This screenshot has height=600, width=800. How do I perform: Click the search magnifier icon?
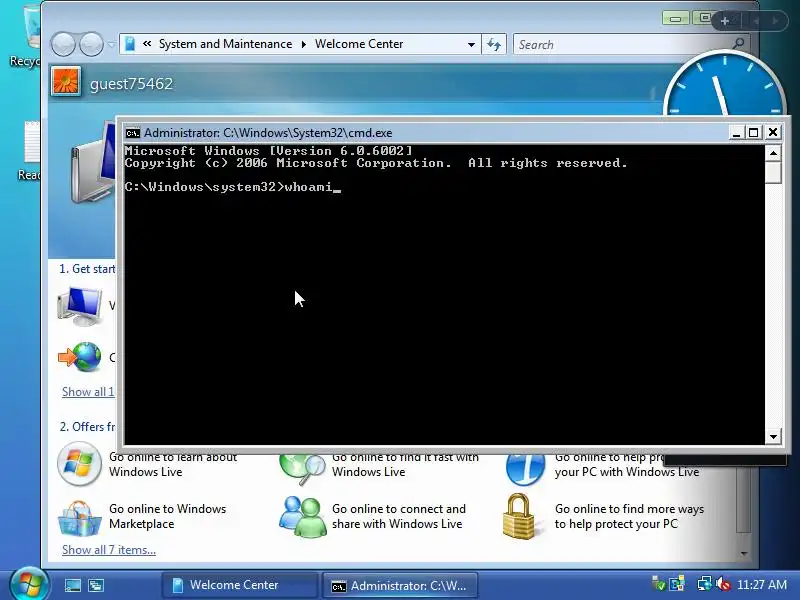739,44
